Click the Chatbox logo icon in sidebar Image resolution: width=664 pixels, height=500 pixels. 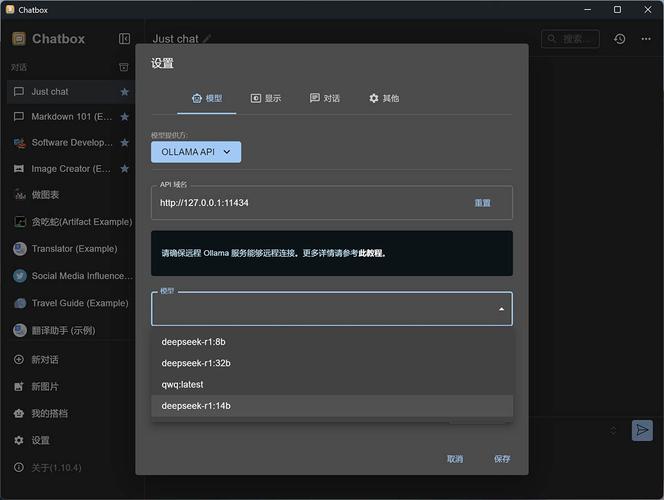click(x=19, y=39)
